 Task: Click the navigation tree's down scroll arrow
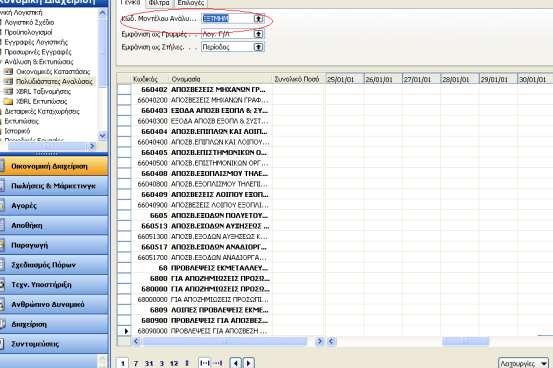point(102,135)
